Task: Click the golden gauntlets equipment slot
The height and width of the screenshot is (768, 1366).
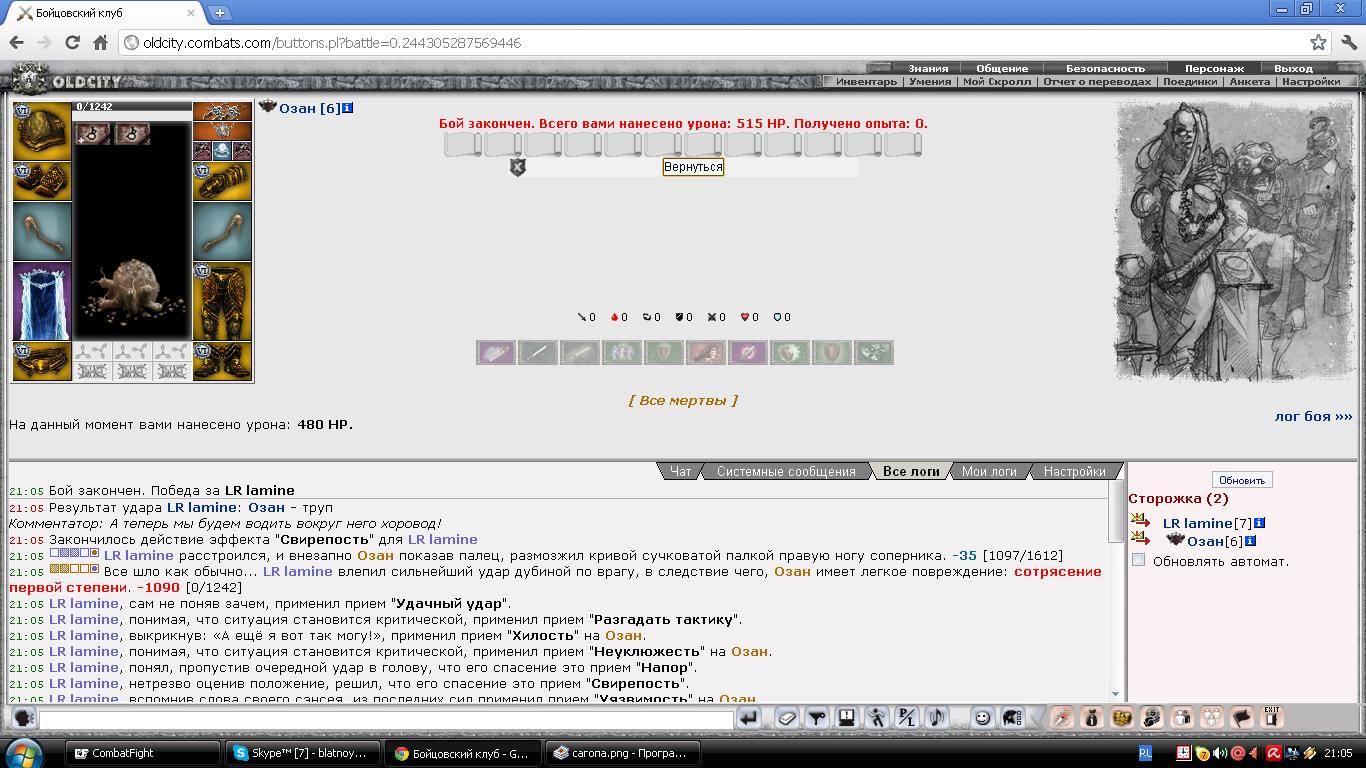Action: (222, 181)
